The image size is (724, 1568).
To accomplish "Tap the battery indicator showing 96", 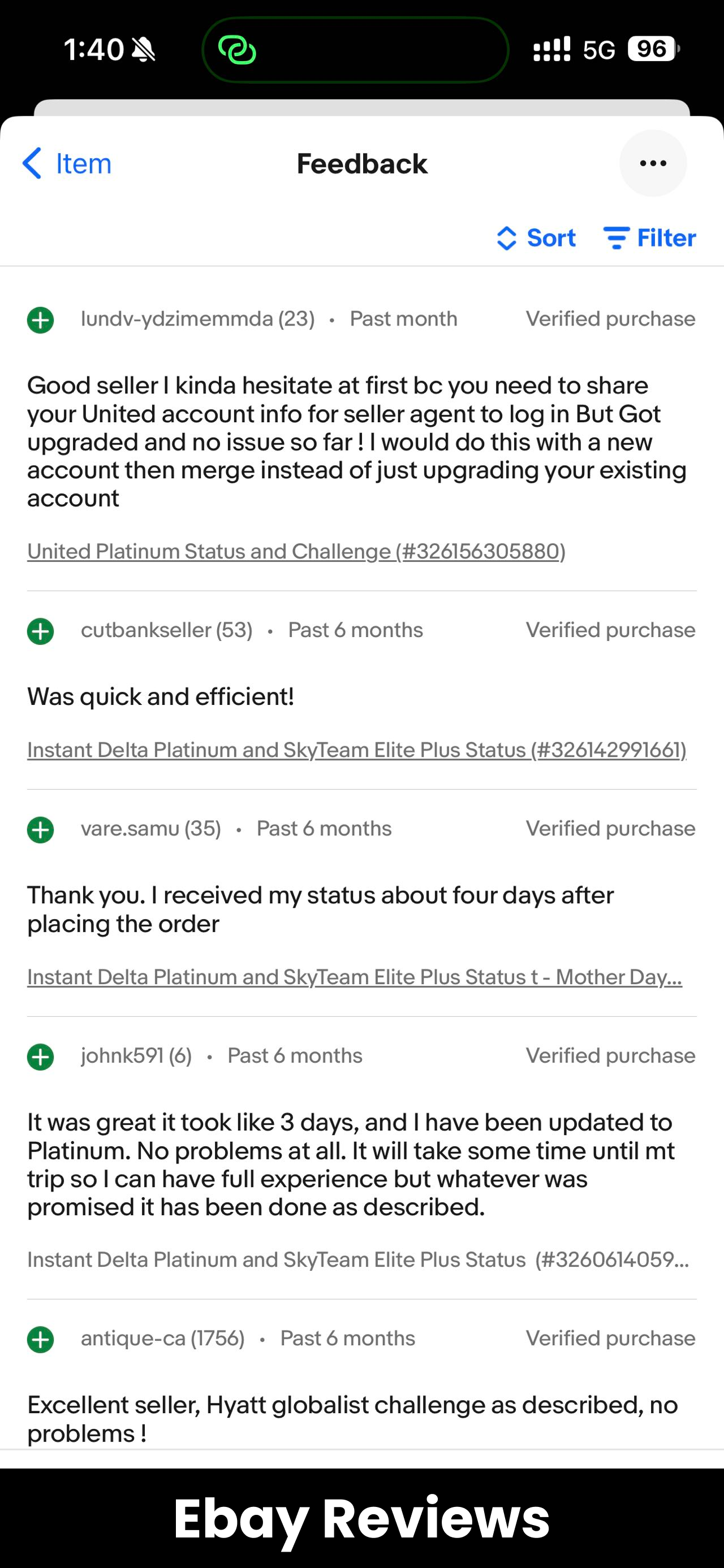I will pos(652,49).
